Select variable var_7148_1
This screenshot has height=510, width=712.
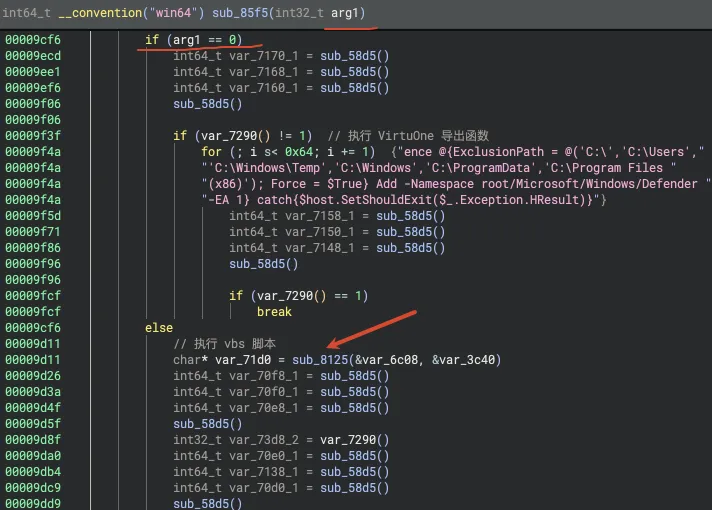pos(320,248)
